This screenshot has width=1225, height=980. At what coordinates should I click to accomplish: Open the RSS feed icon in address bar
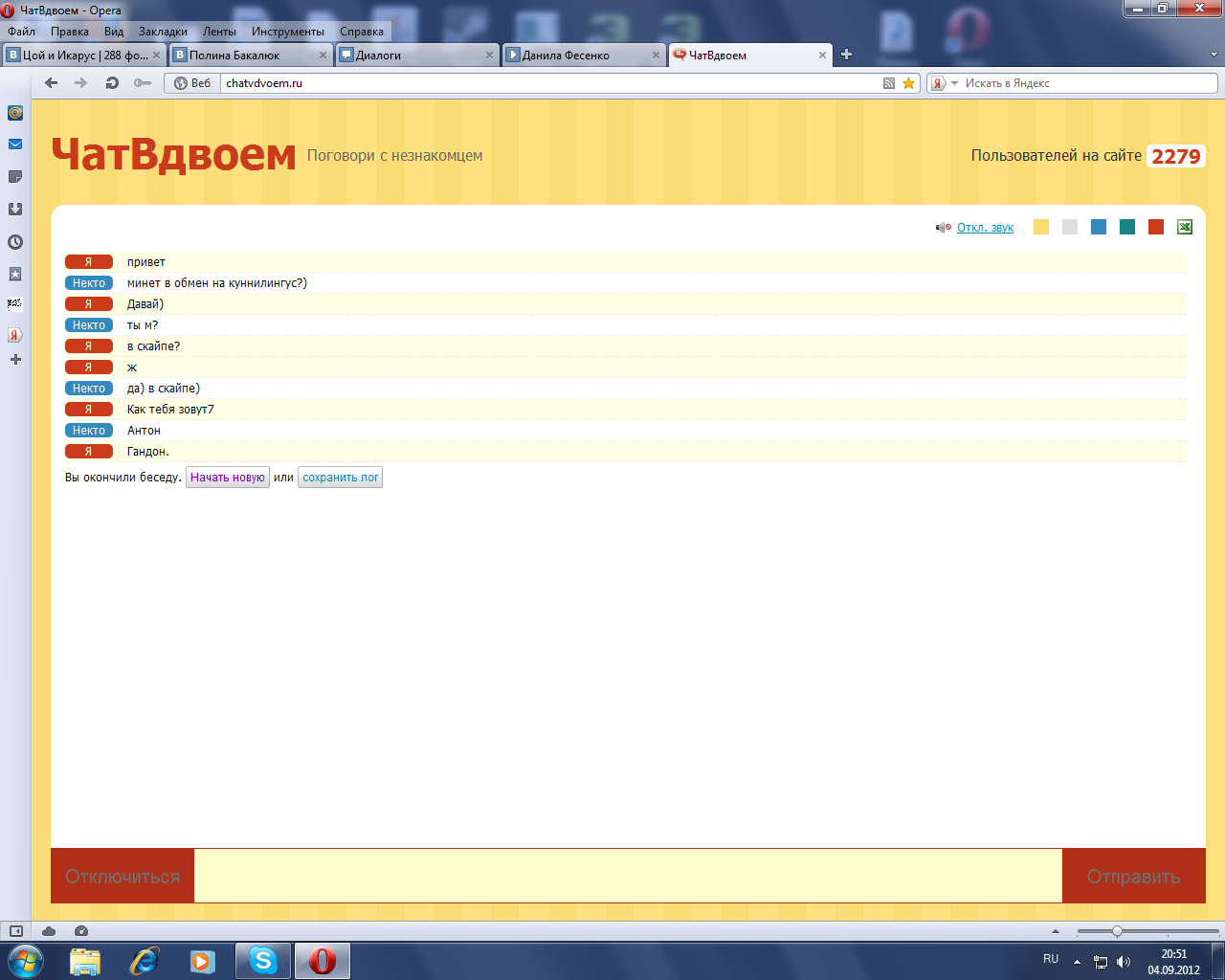click(x=889, y=83)
